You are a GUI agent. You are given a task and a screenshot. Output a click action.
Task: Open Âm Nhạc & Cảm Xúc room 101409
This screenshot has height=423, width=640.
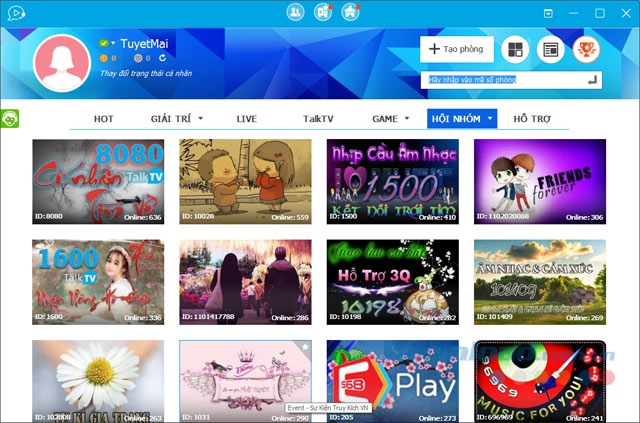(540, 282)
